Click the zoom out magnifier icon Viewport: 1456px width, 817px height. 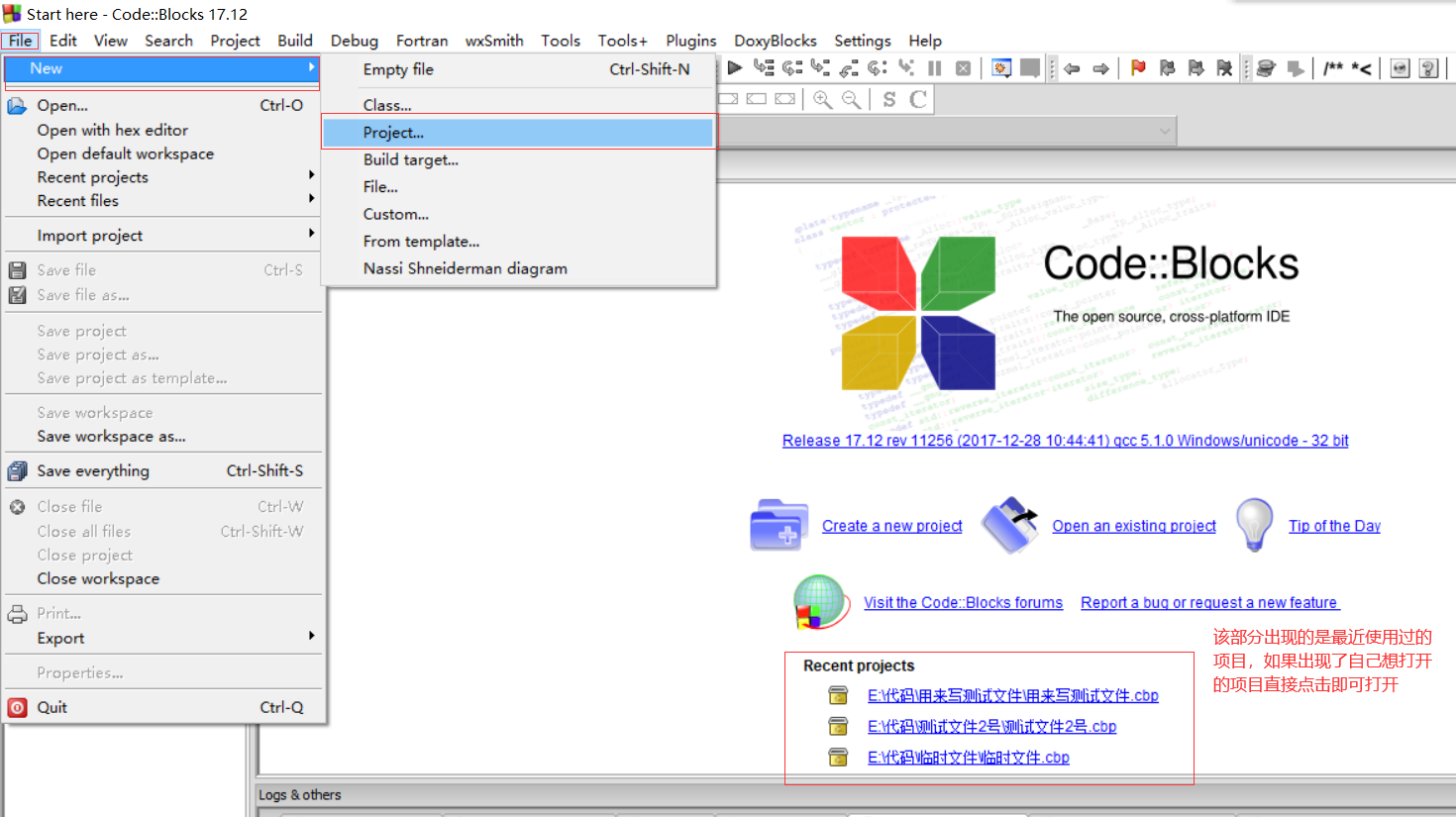851,99
